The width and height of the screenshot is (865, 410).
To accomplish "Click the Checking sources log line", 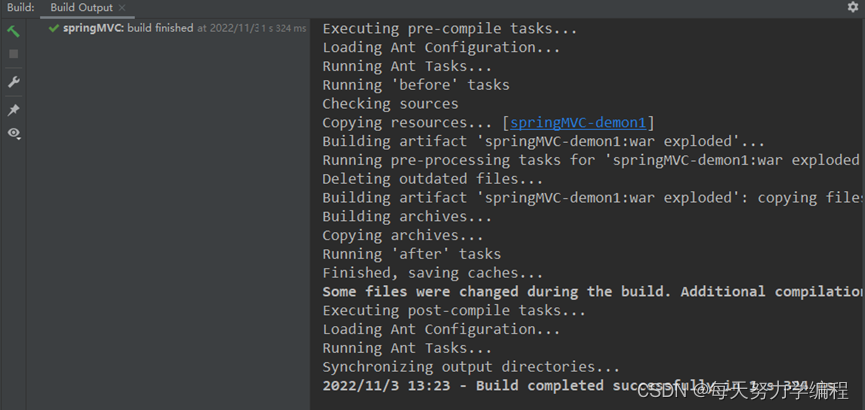I will coord(390,104).
